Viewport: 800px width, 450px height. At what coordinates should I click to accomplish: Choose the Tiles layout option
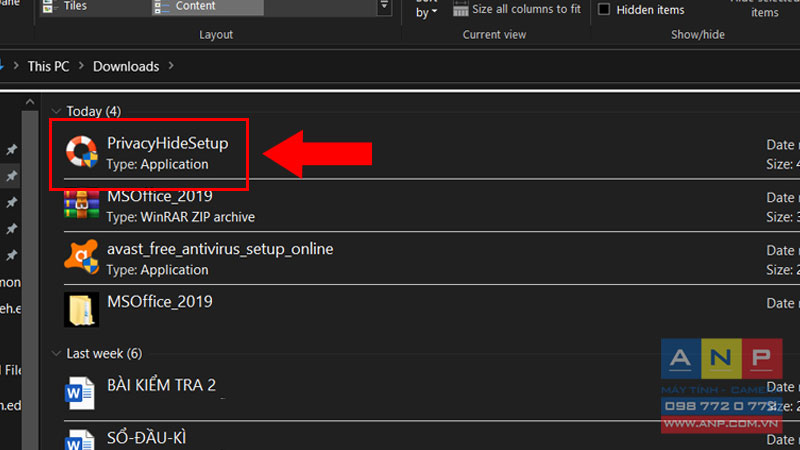[x=75, y=6]
